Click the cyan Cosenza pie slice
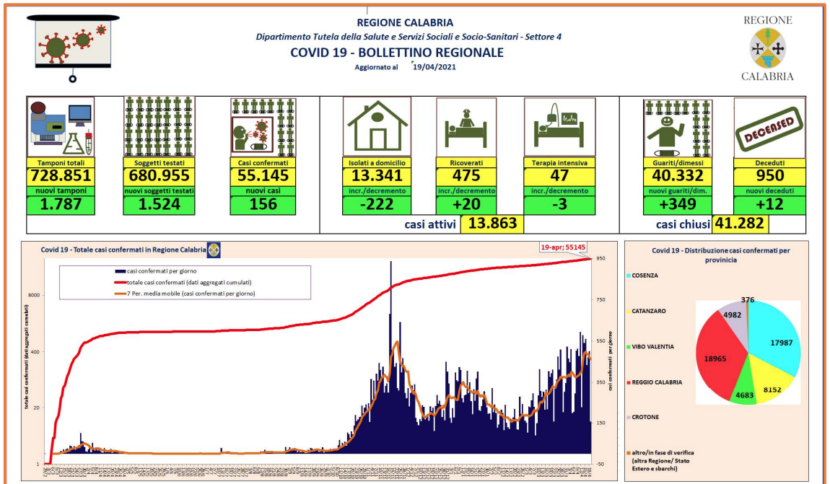This screenshot has height=484, width=830. click(770, 337)
